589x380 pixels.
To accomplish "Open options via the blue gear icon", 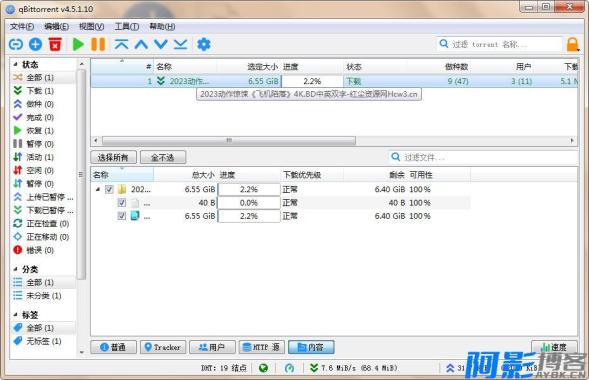I will pos(204,44).
